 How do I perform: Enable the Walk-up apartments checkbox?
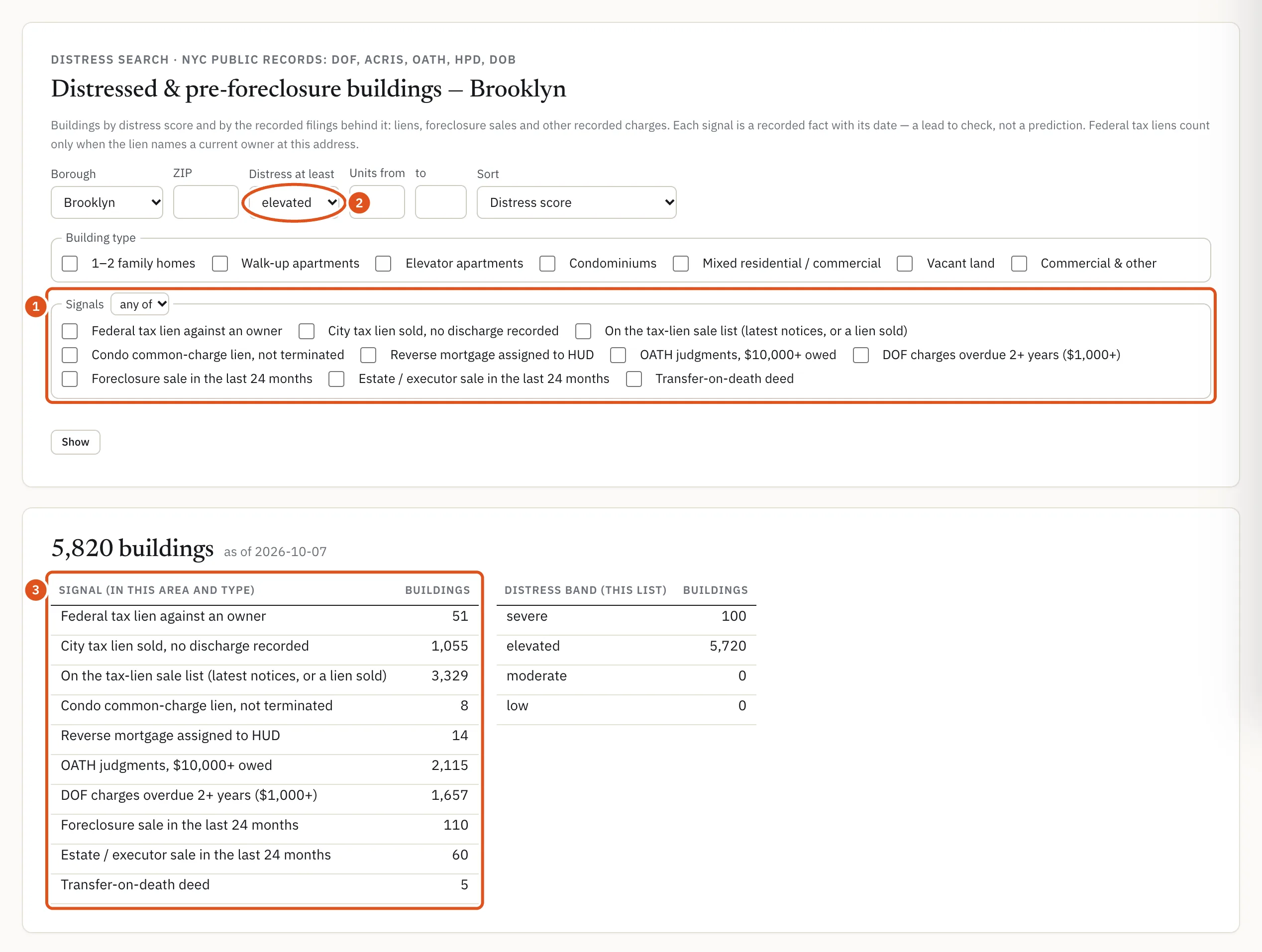tap(219, 264)
